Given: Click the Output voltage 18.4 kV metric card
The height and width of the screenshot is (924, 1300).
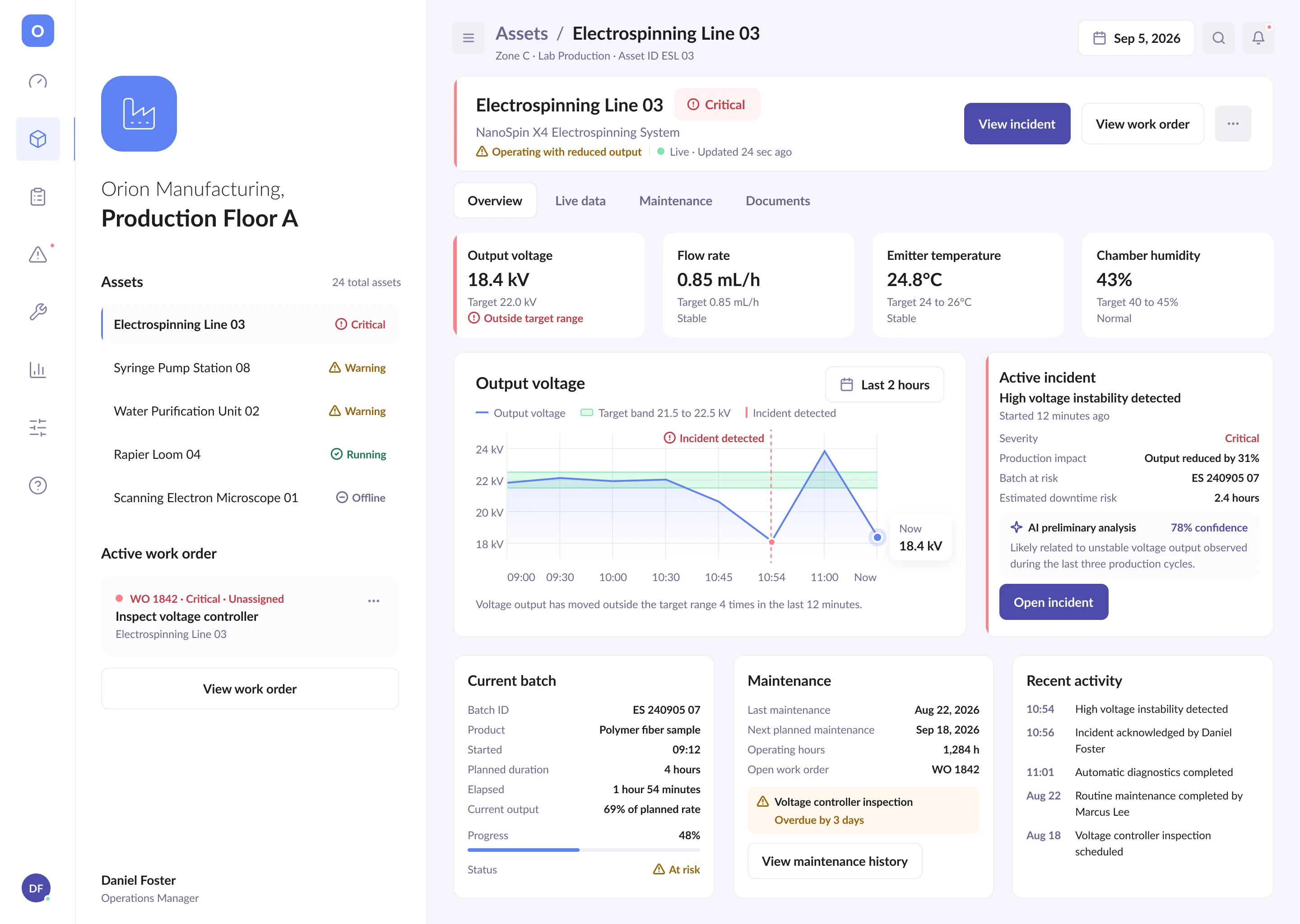Looking at the screenshot, I should (549, 285).
